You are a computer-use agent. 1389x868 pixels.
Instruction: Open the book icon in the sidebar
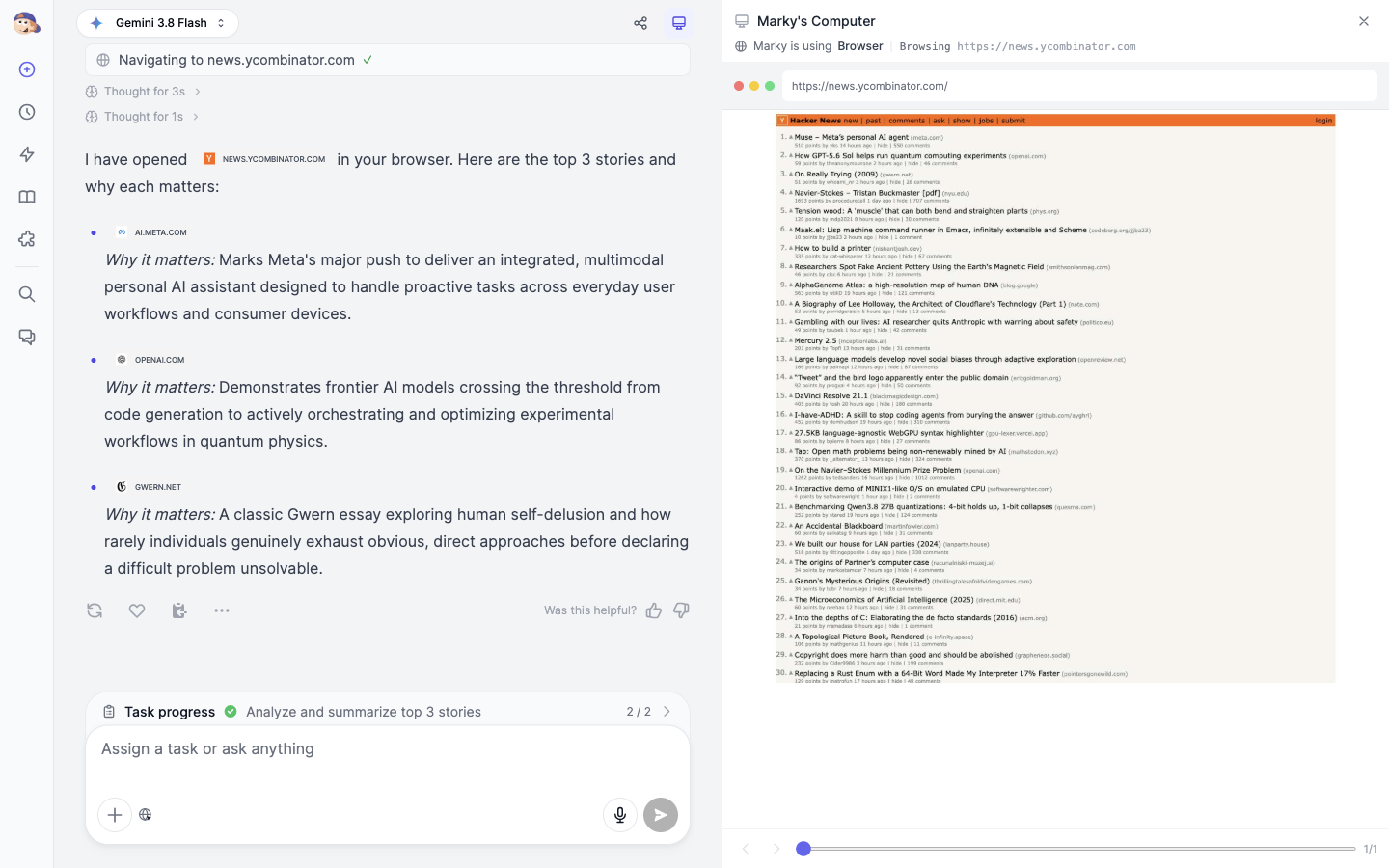click(27, 197)
